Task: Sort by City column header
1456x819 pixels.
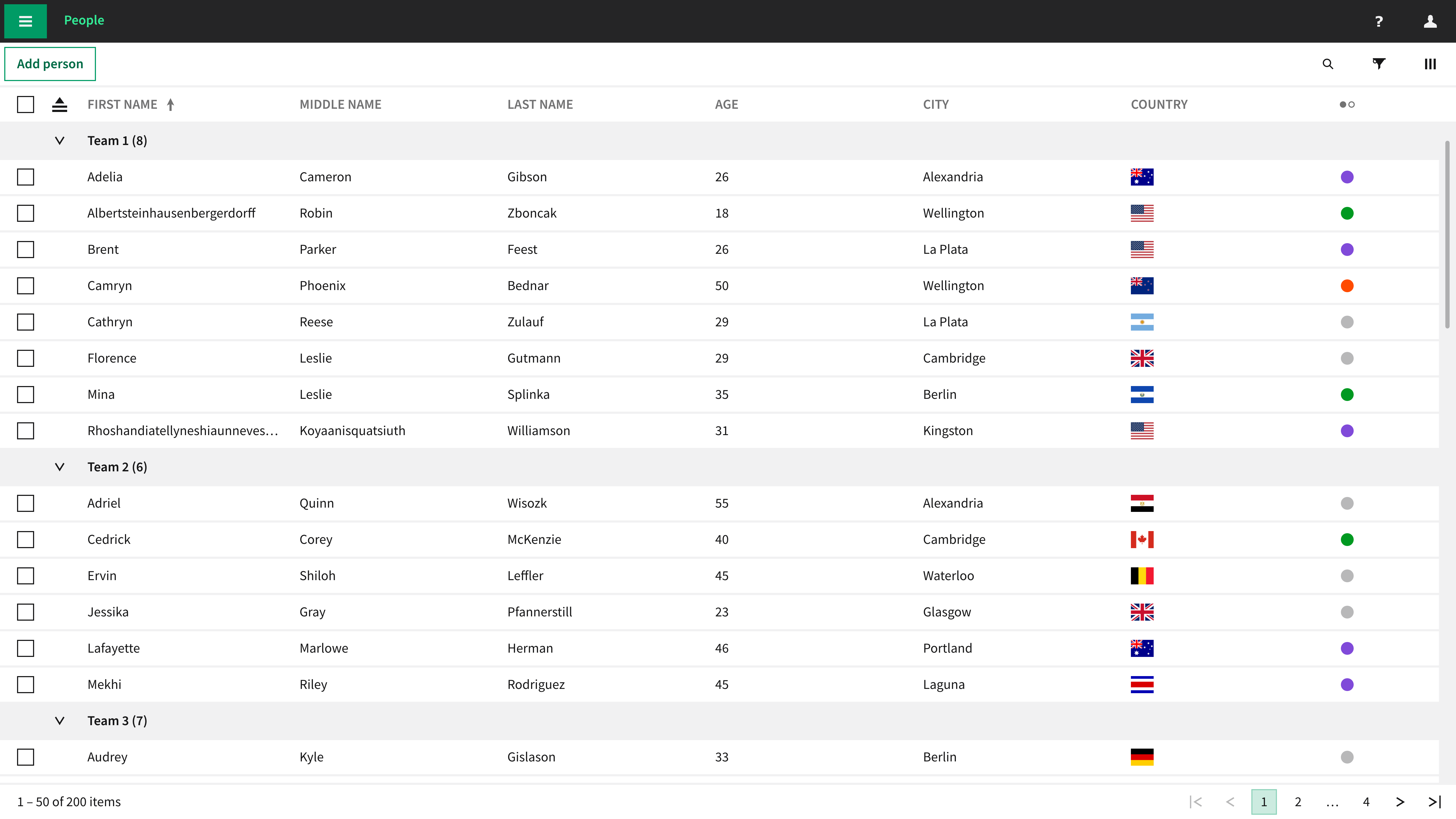Action: click(936, 105)
